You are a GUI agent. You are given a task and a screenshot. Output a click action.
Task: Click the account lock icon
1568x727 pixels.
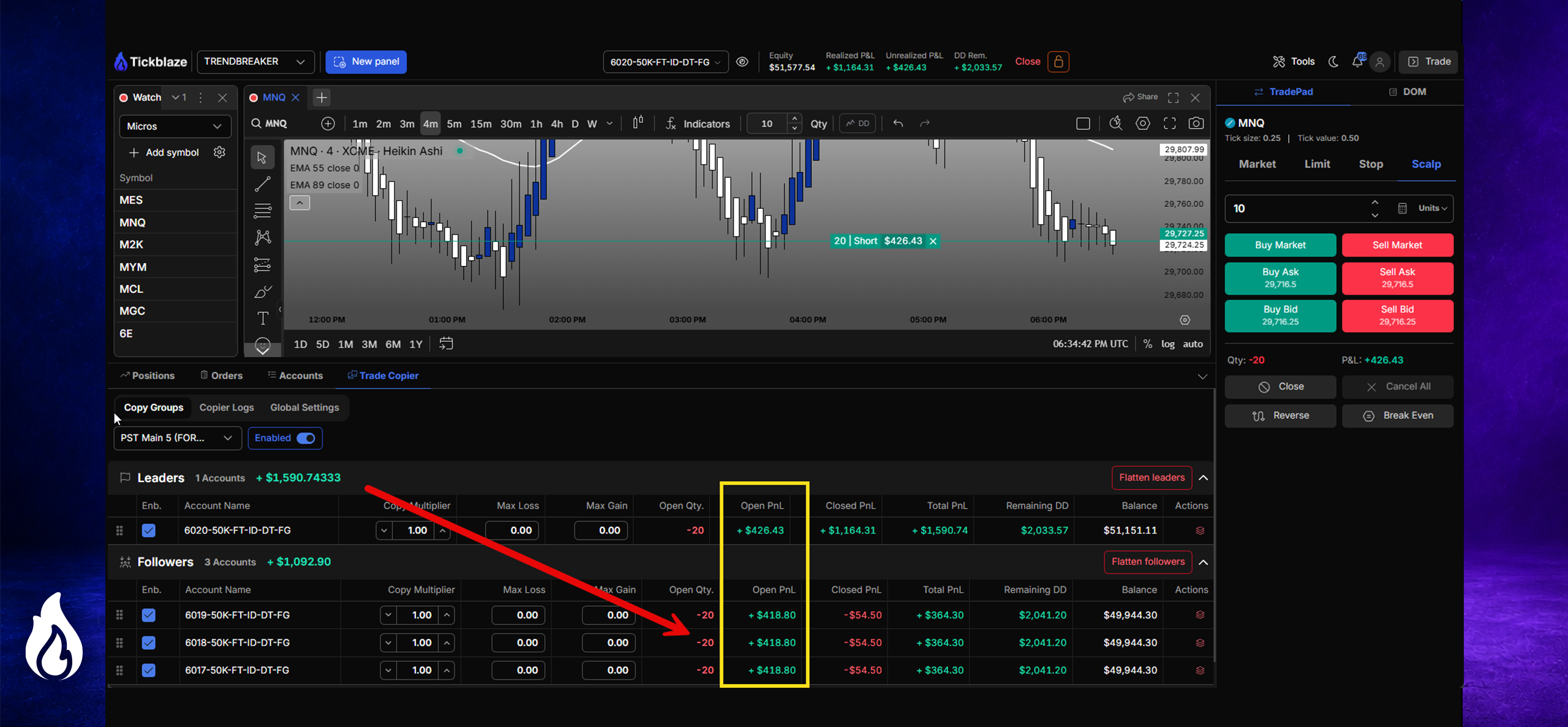point(1058,62)
